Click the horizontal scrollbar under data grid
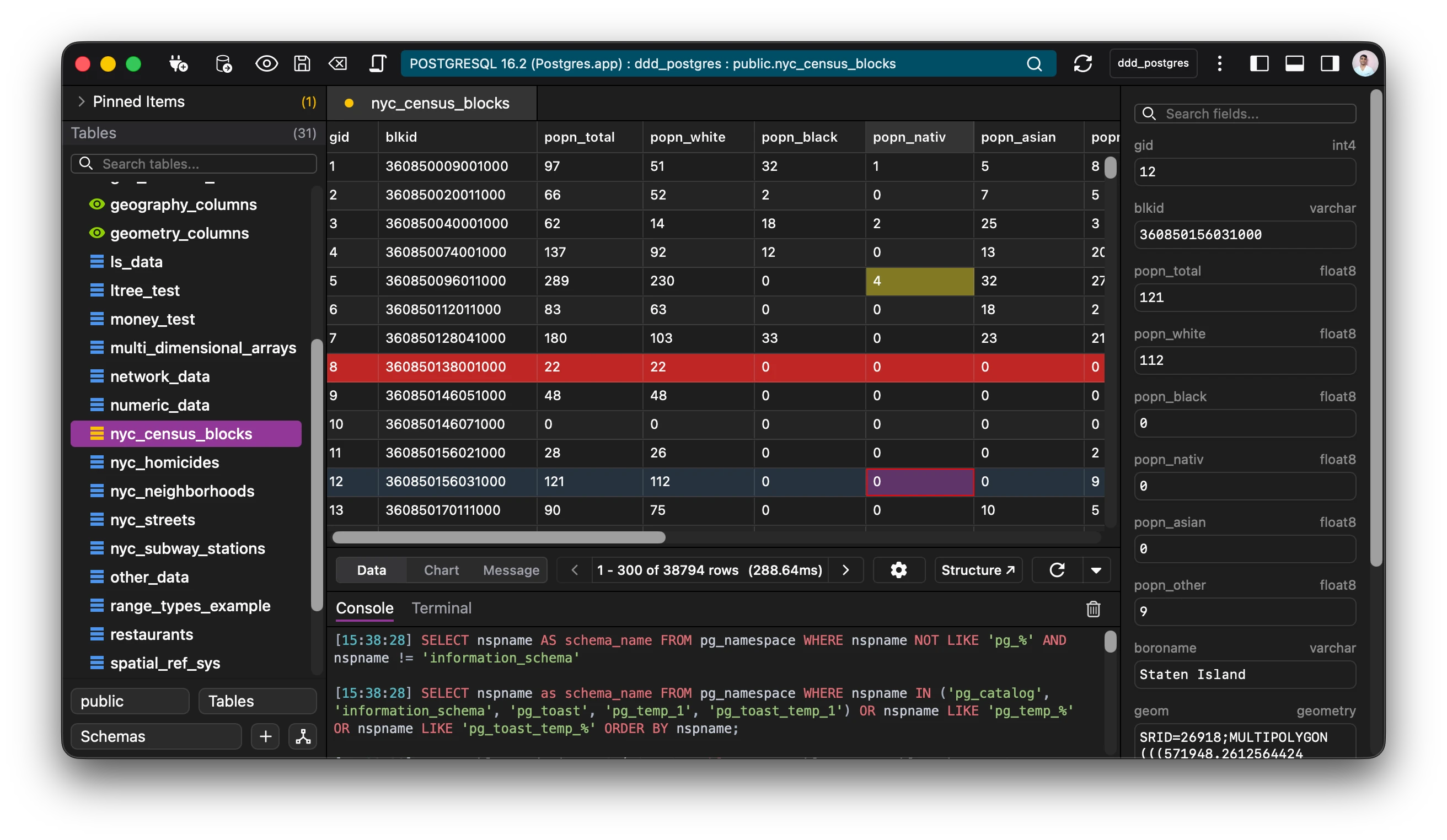 tap(499, 537)
